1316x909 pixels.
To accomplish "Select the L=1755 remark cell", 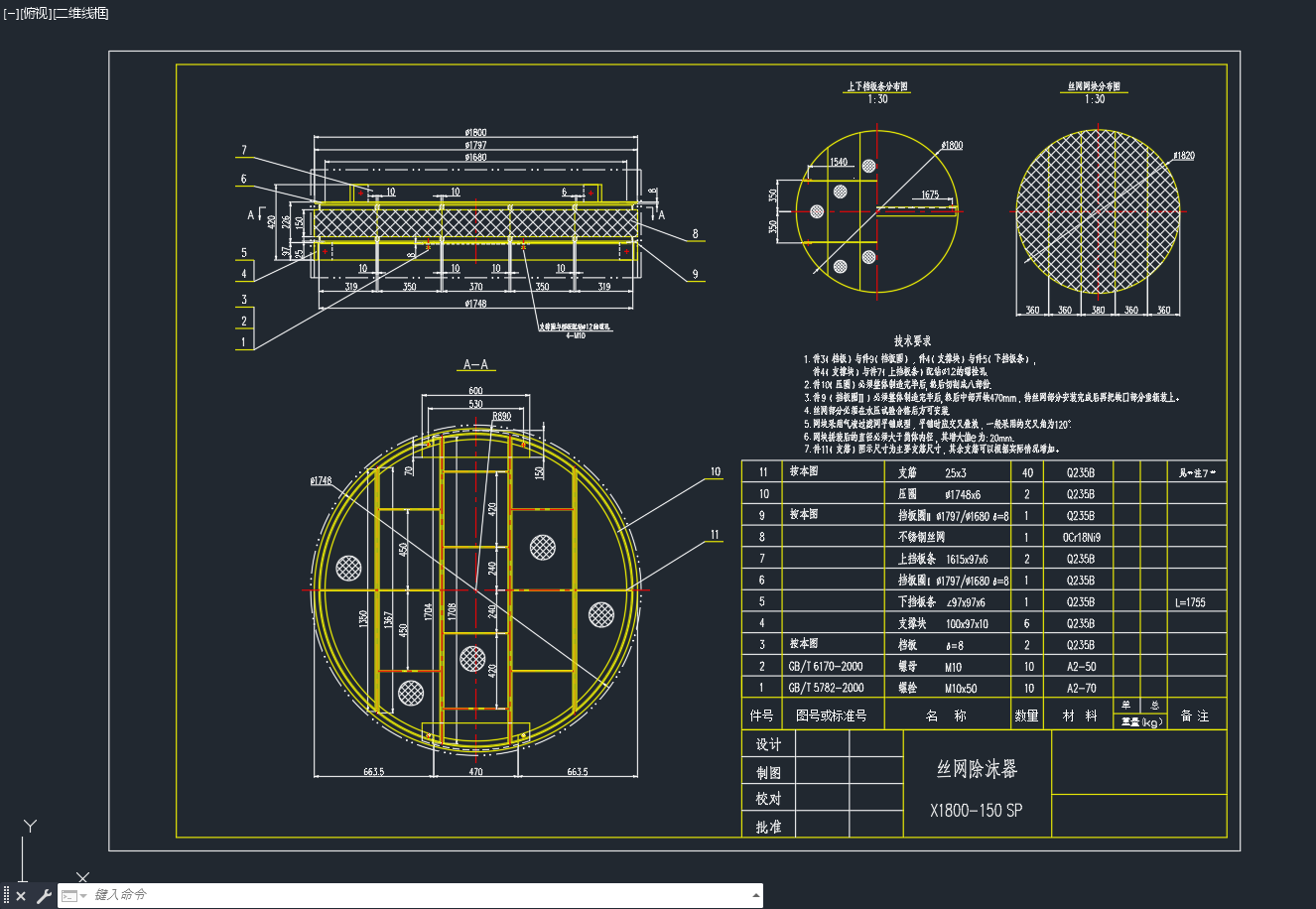I will coord(1189,602).
